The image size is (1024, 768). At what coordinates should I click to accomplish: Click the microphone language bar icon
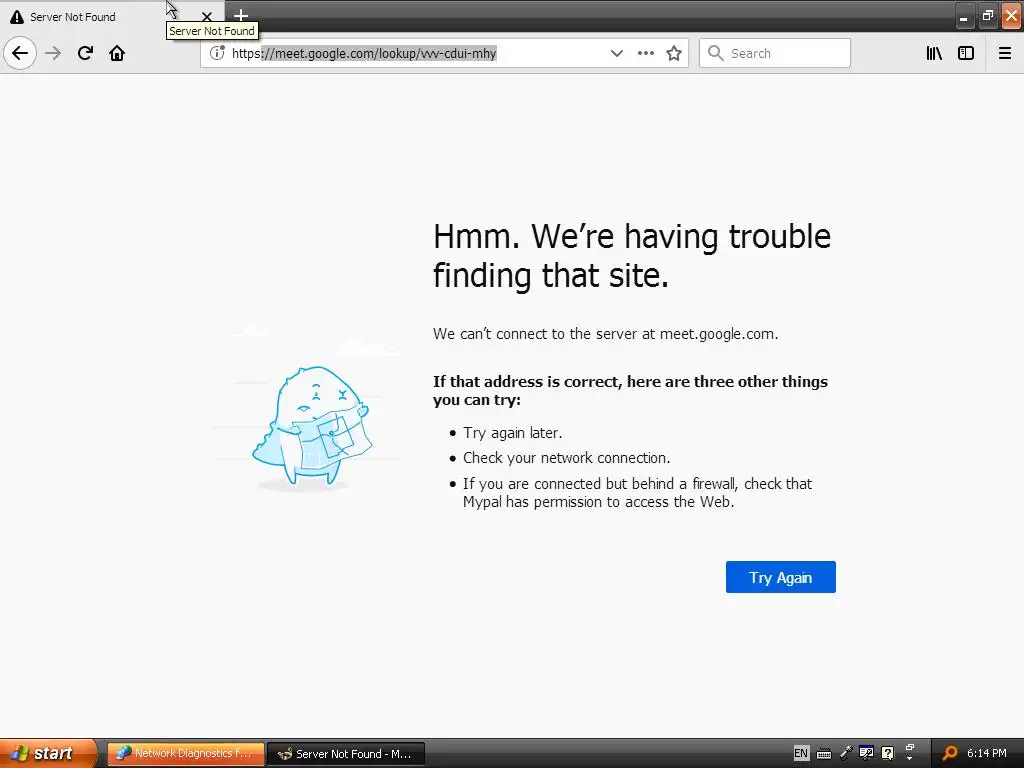tap(846, 753)
